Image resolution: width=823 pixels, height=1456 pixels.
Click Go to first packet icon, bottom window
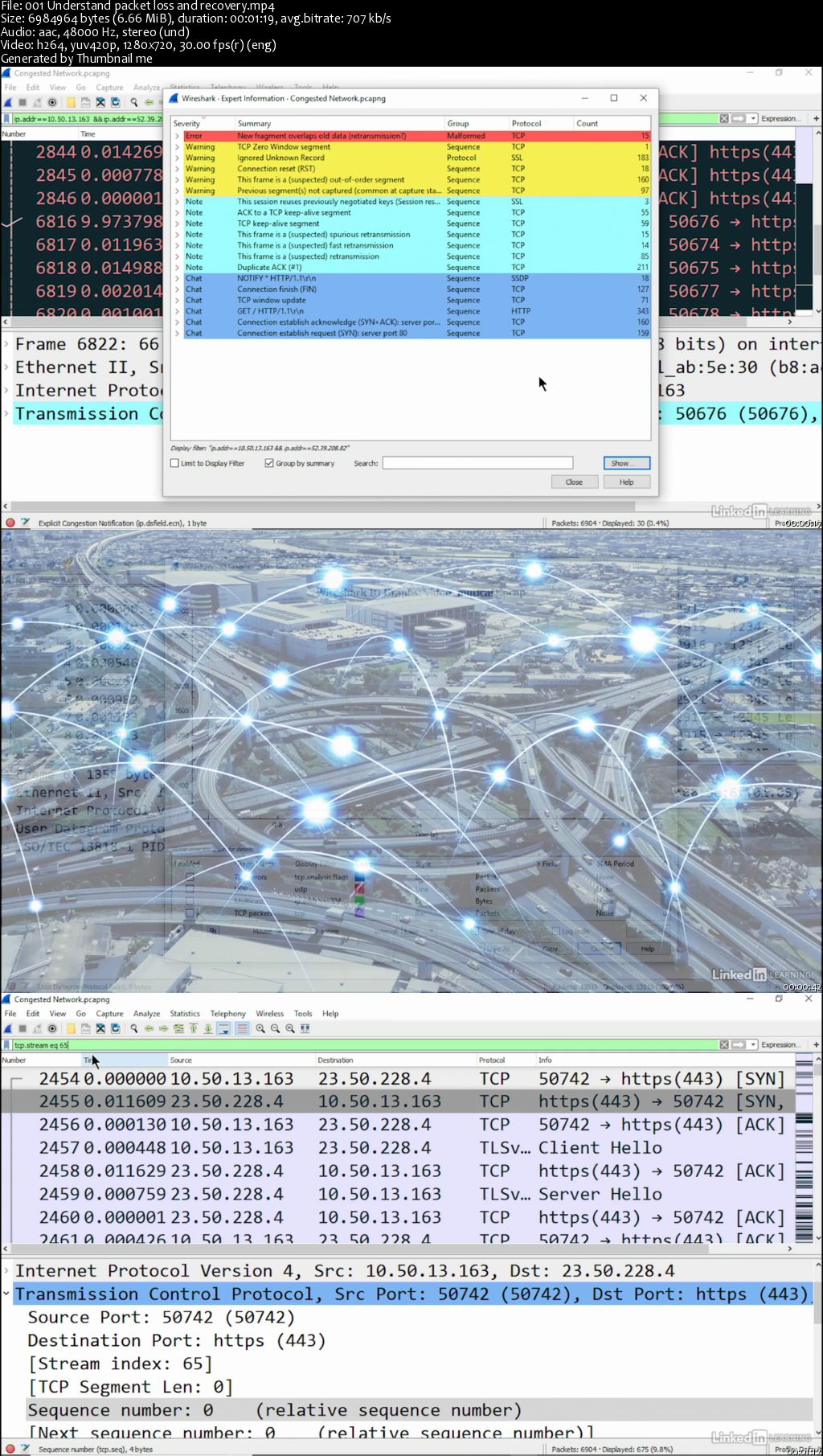pos(193,1028)
